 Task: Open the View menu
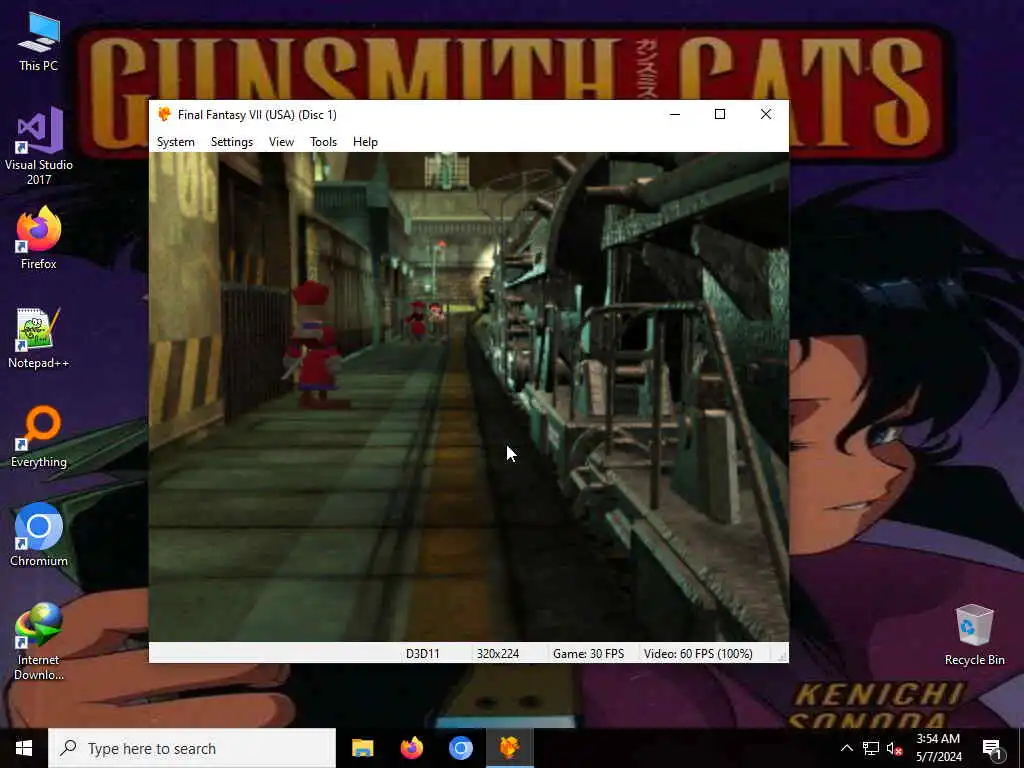click(281, 142)
